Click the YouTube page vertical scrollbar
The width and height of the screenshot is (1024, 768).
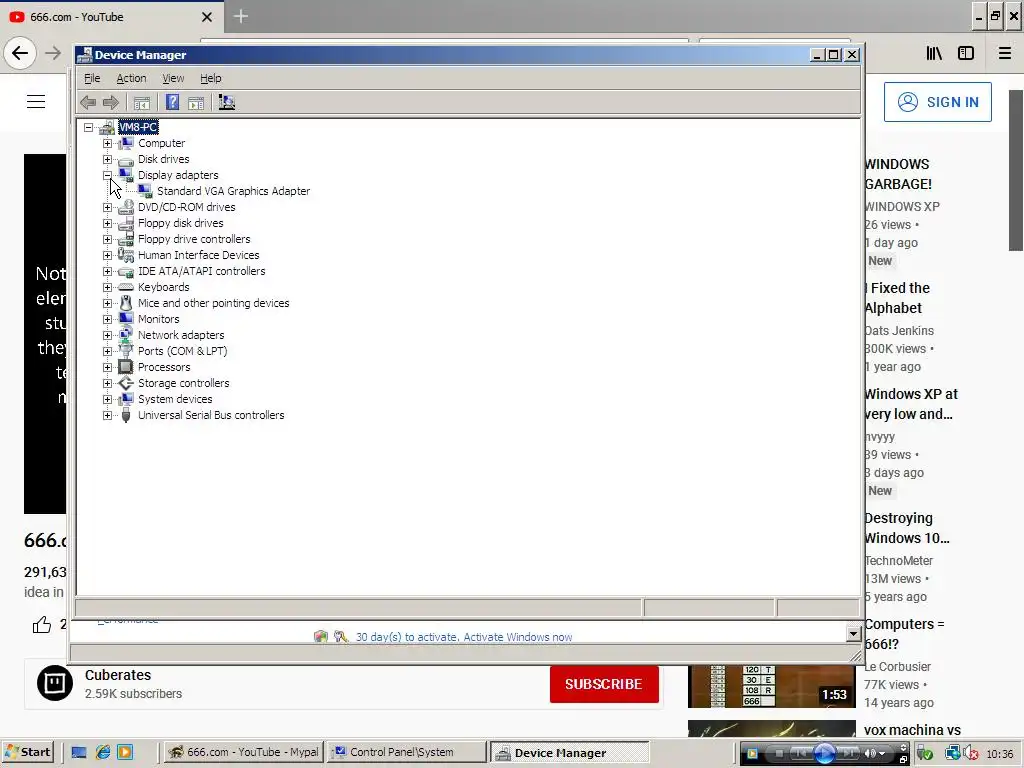(1016, 170)
